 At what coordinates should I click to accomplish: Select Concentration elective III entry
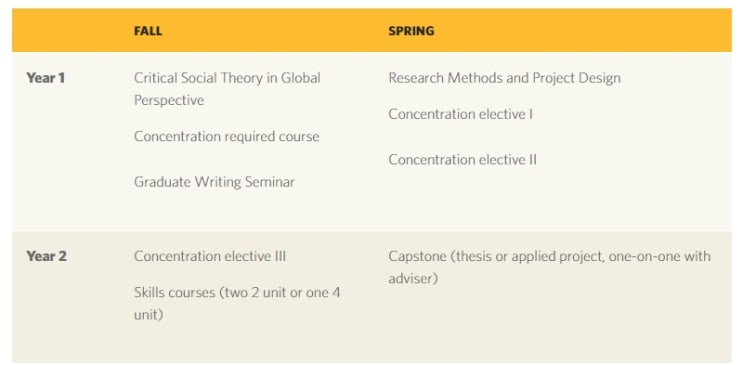(x=210, y=256)
